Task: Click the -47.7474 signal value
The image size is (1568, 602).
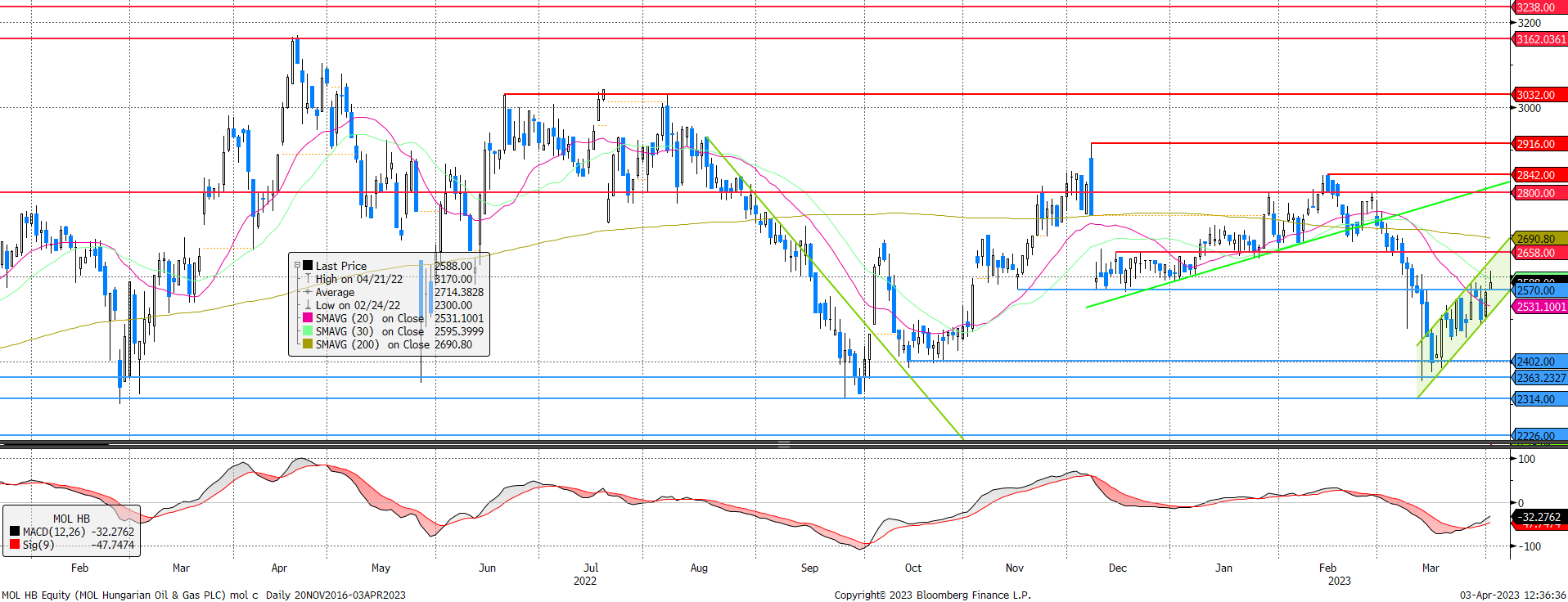Action: point(113,545)
